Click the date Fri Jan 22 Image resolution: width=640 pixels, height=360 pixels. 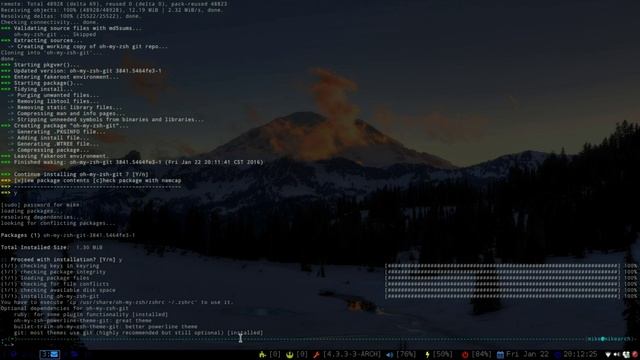(x=527, y=354)
